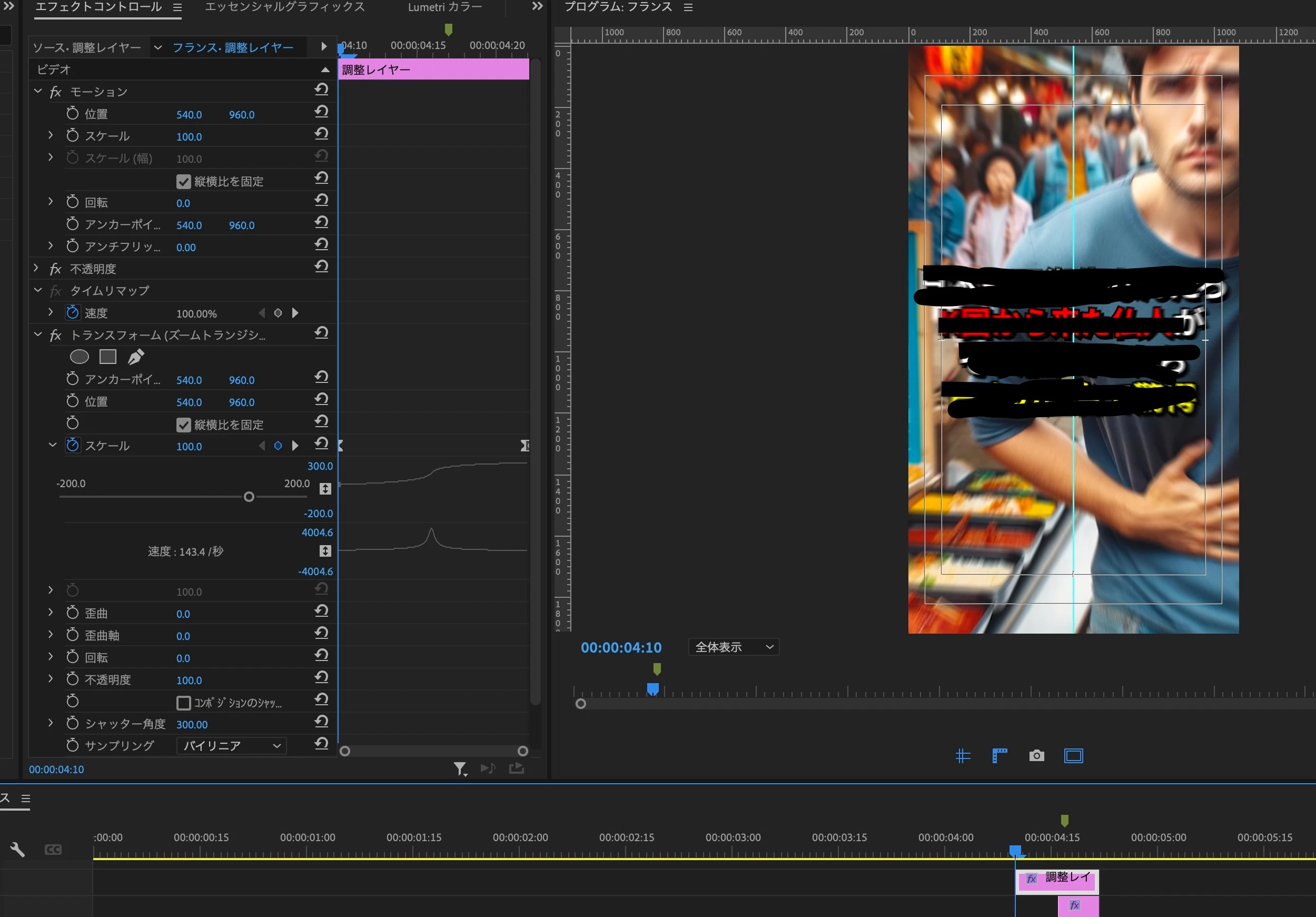Select the pen mask tool under Transform
Screen dimensions: 1316x917
[x=136, y=357]
